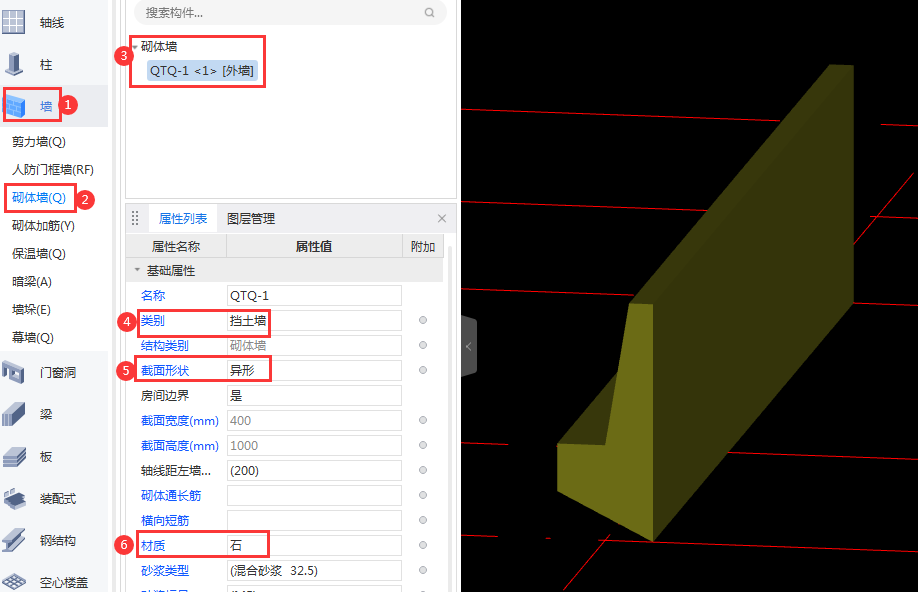Open the 砂浆类型 混合砂浆 value field
The height and width of the screenshot is (592, 918).
(314, 570)
